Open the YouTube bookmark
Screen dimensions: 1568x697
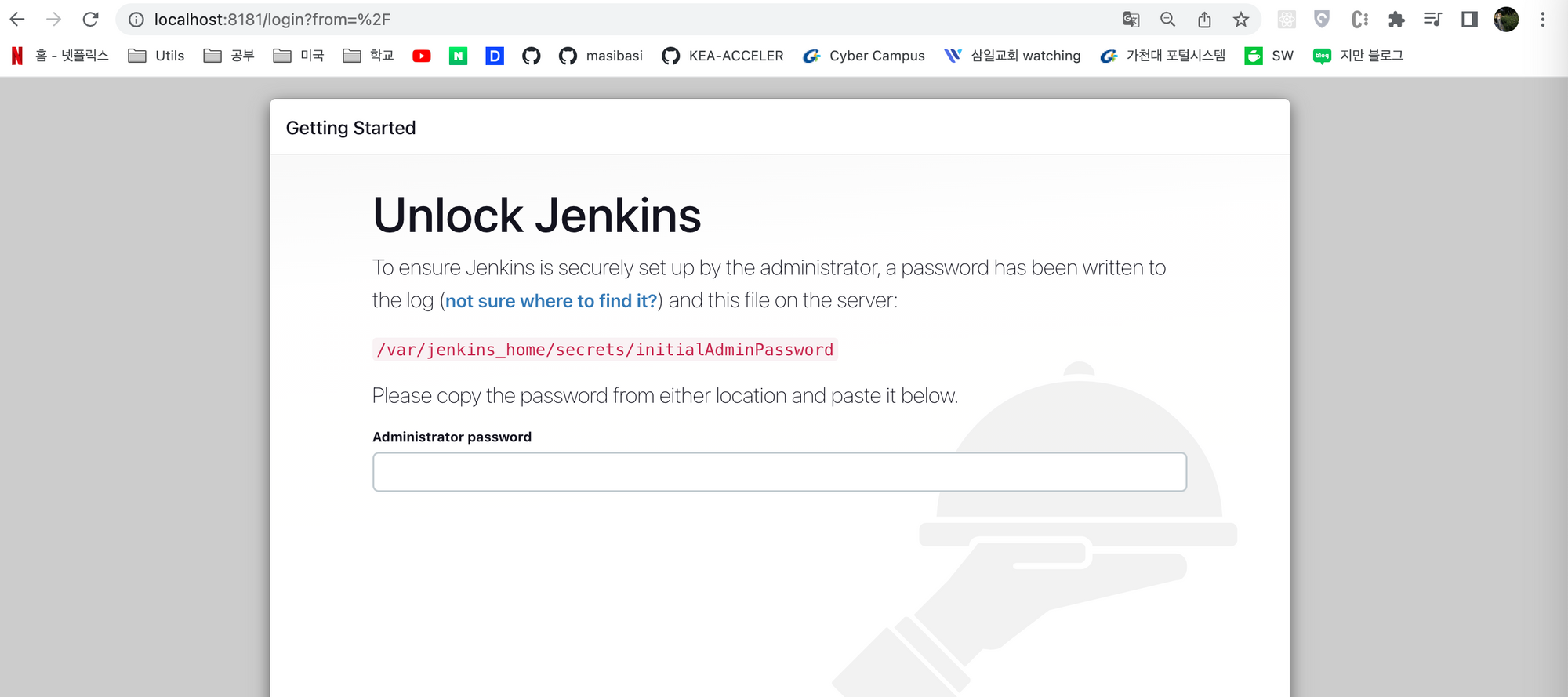click(422, 56)
